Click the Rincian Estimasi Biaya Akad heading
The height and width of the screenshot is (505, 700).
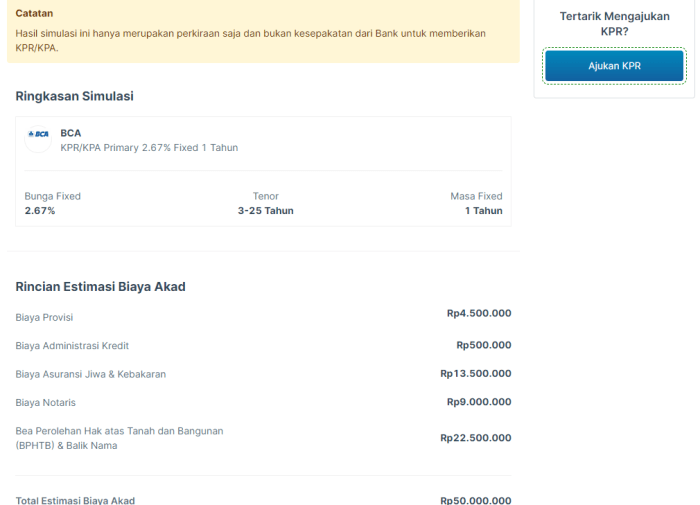(x=100, y=287)
